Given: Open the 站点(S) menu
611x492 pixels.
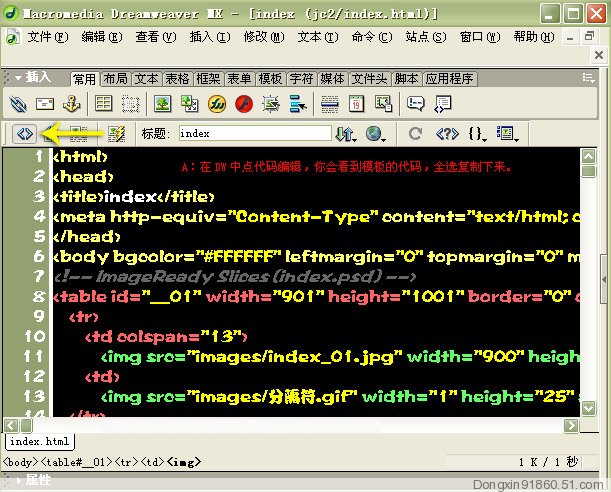Looking at the screenshot, I should pyautogui.click(x=426, y=37).
